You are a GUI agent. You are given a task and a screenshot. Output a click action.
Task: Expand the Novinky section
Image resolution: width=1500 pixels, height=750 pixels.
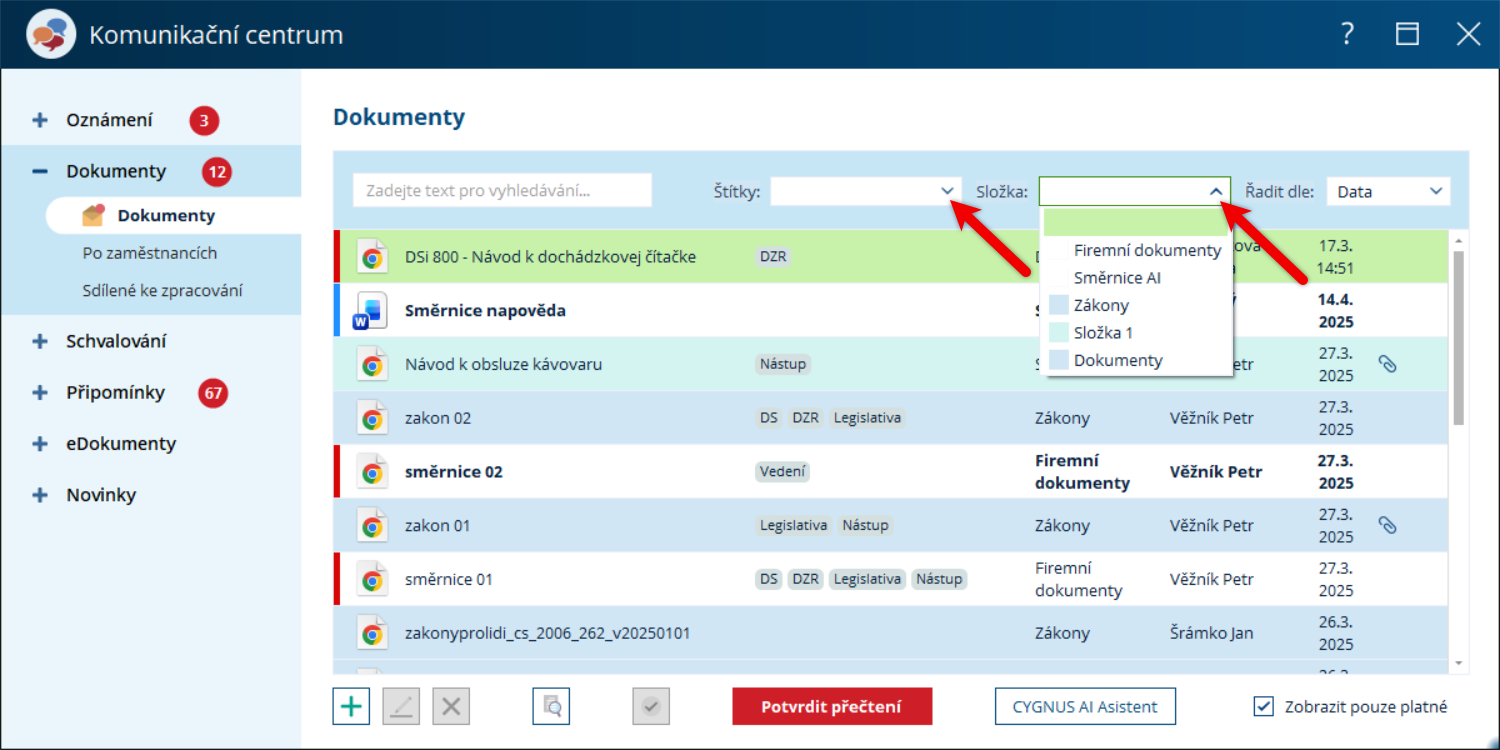point(40,494)
